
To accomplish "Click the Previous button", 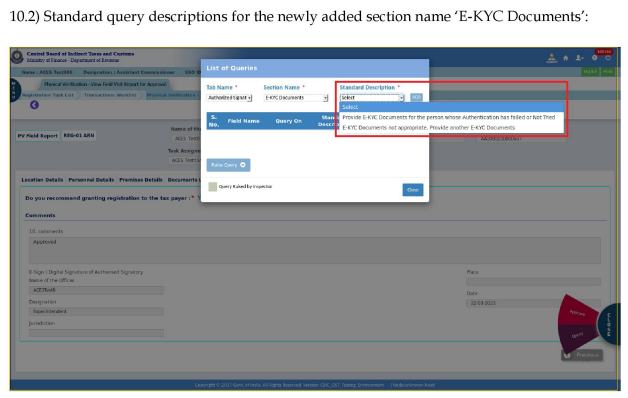I will 582,355.
